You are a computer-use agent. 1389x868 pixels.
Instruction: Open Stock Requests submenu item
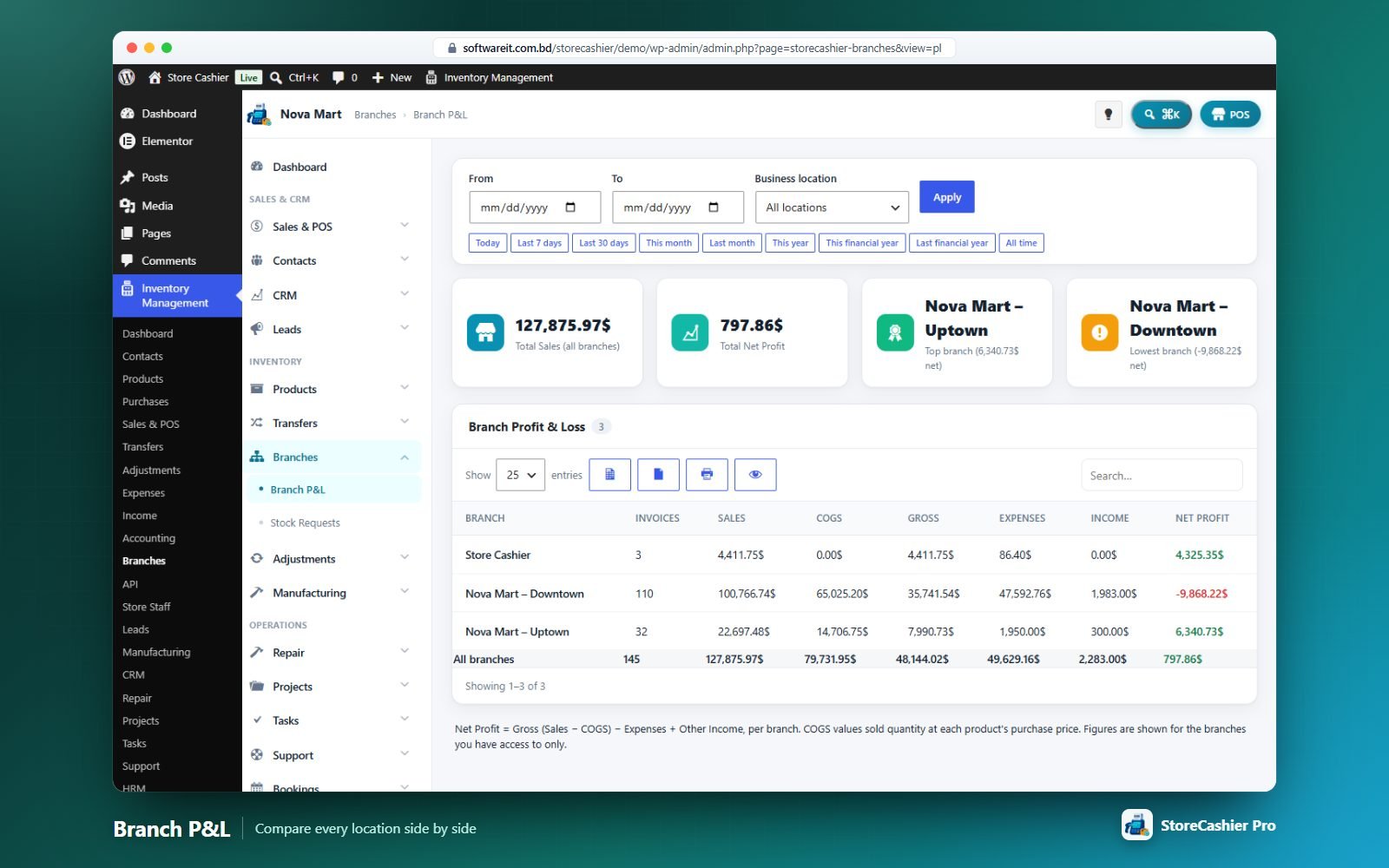305,523
